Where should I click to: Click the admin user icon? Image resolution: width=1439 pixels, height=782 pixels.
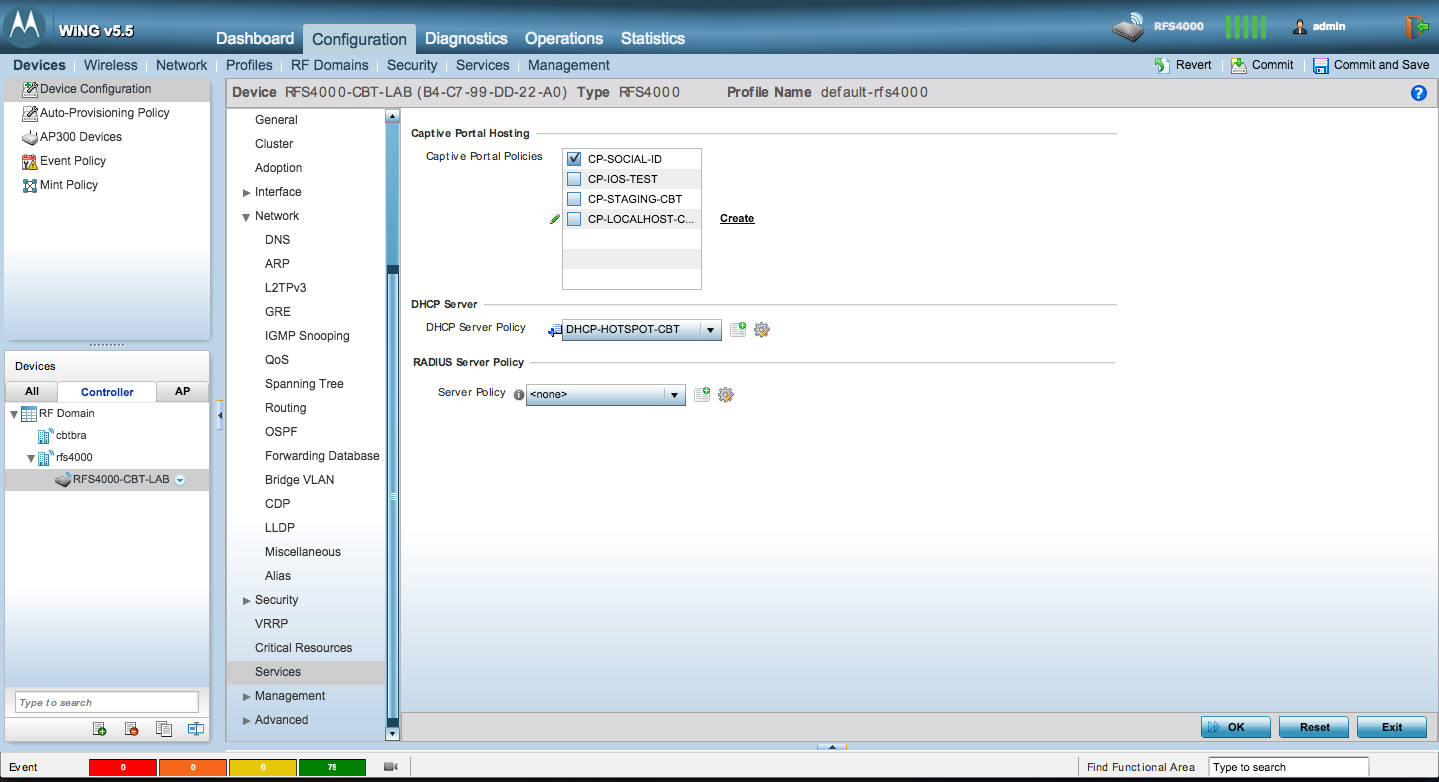(1300, 27)
